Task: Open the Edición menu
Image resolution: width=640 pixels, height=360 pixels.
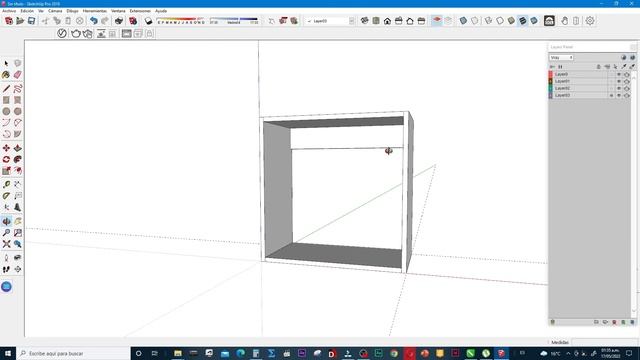Action: pos(27,11)
